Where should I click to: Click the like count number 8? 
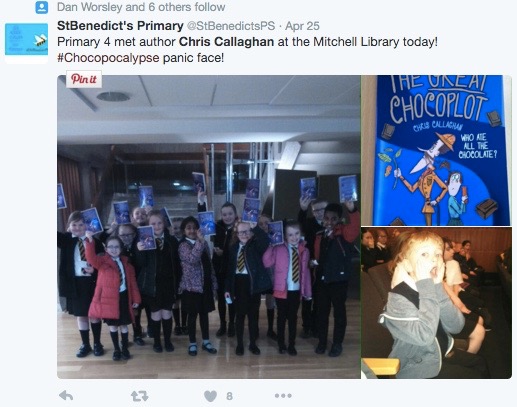coord(229,396)
